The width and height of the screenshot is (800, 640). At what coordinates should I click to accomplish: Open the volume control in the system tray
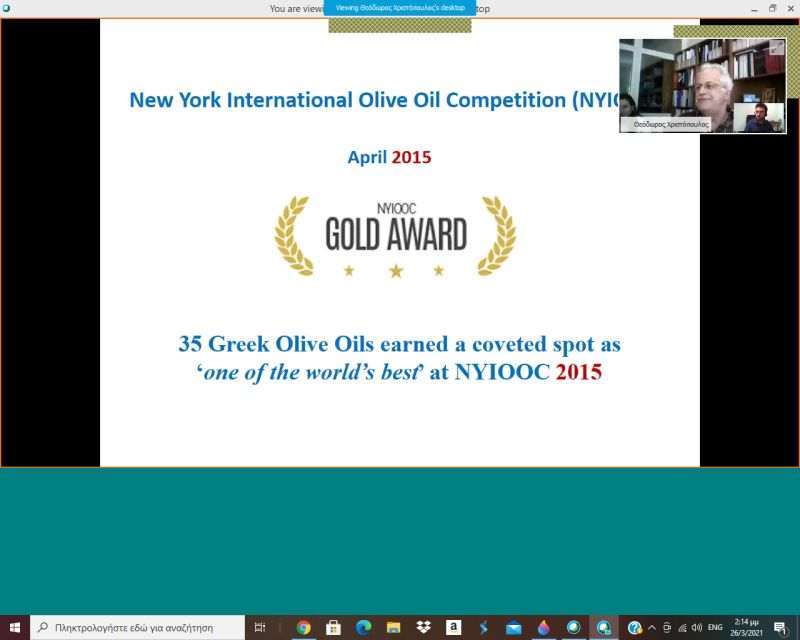click(x=697, y=627)
